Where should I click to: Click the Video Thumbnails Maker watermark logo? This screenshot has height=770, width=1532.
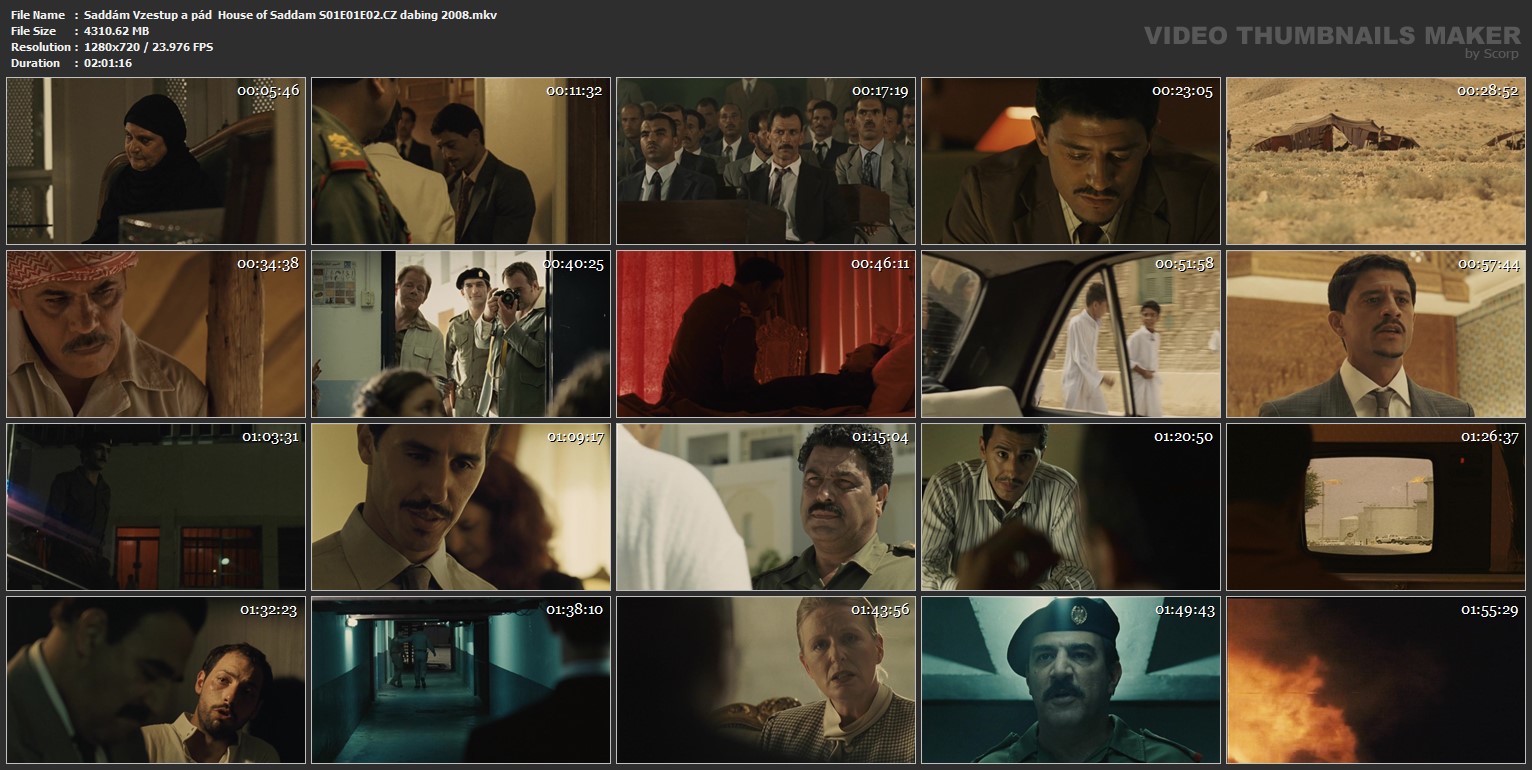point(1331,38)
